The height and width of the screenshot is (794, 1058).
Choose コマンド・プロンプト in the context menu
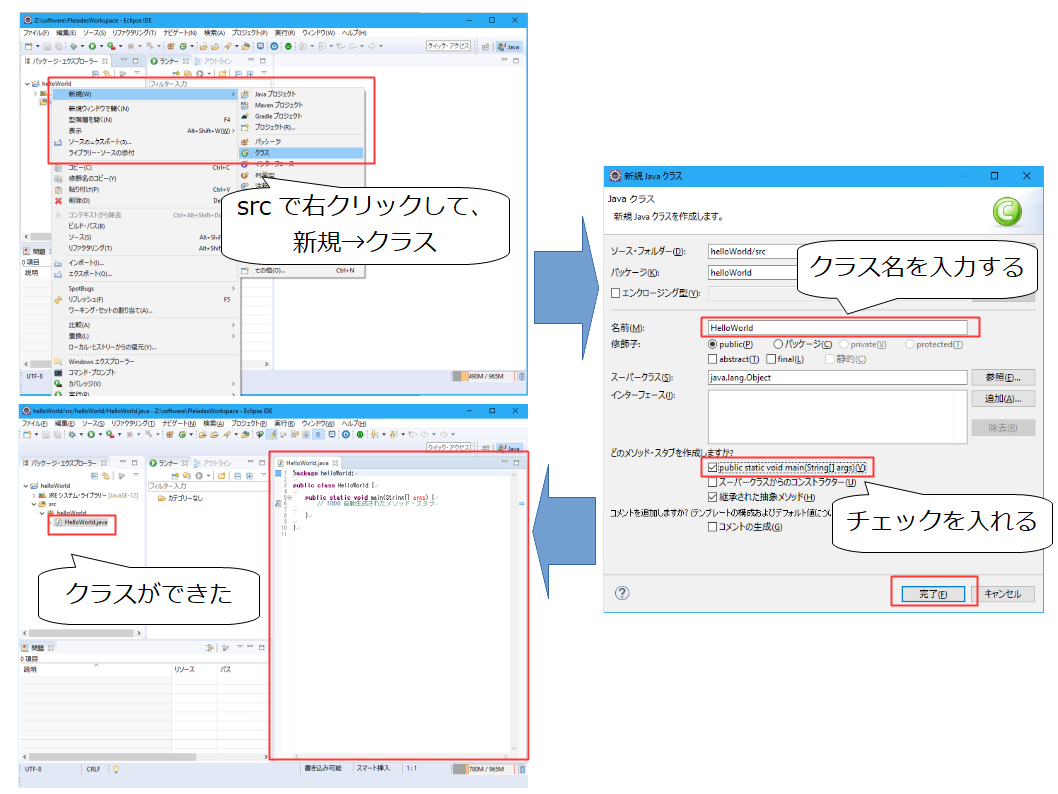click(146, 372)
